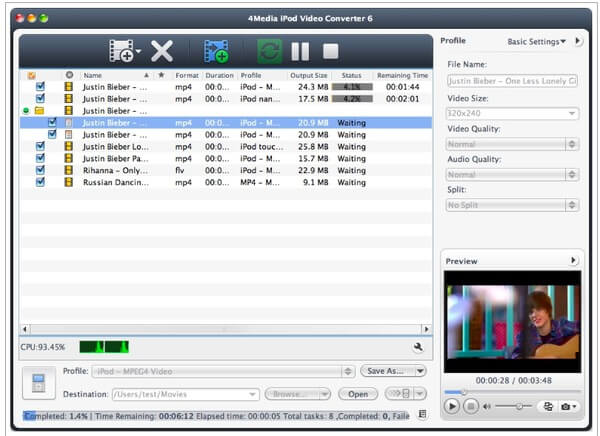
Task: Open the Video Size 320x240 dropdown
Action: (x=512, y=113)
